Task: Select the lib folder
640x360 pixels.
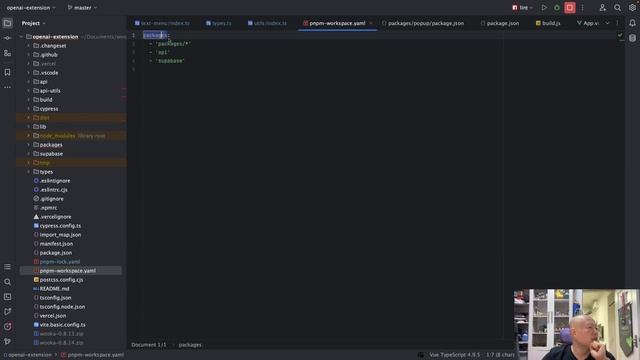Action: [x=43, y=127]
